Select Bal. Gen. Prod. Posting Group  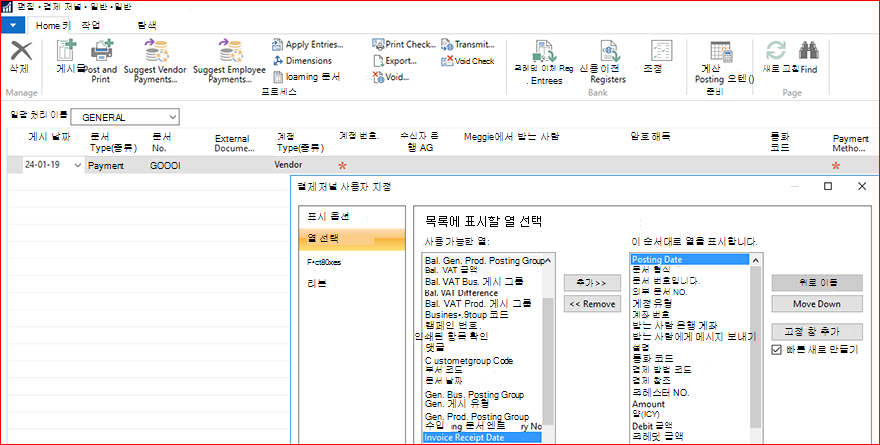pyautogui.click(x=484, y=260)
